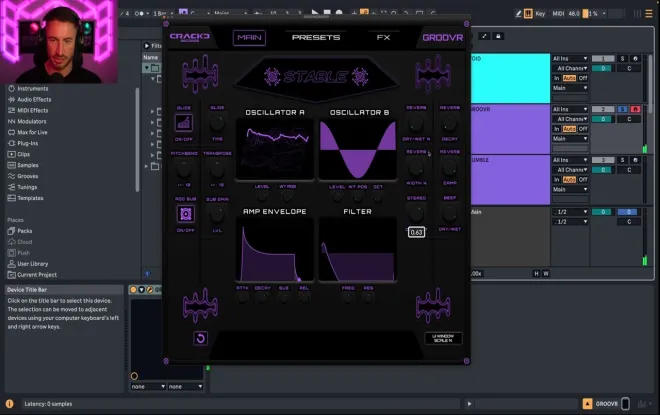The image size is (660, 415).
Task: Click the play button in status bar
Action: [469, 404]
